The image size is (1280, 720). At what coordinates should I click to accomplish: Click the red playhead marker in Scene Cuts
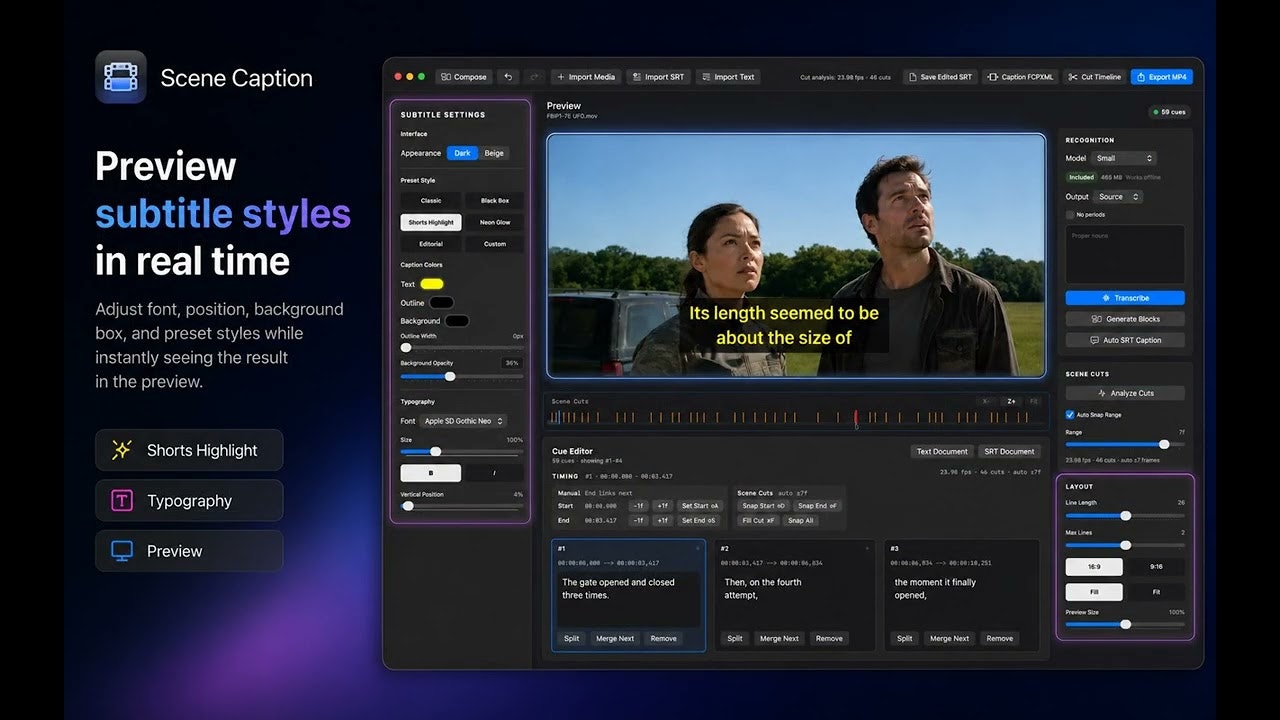pyautogui.click(x=856, y=418)
